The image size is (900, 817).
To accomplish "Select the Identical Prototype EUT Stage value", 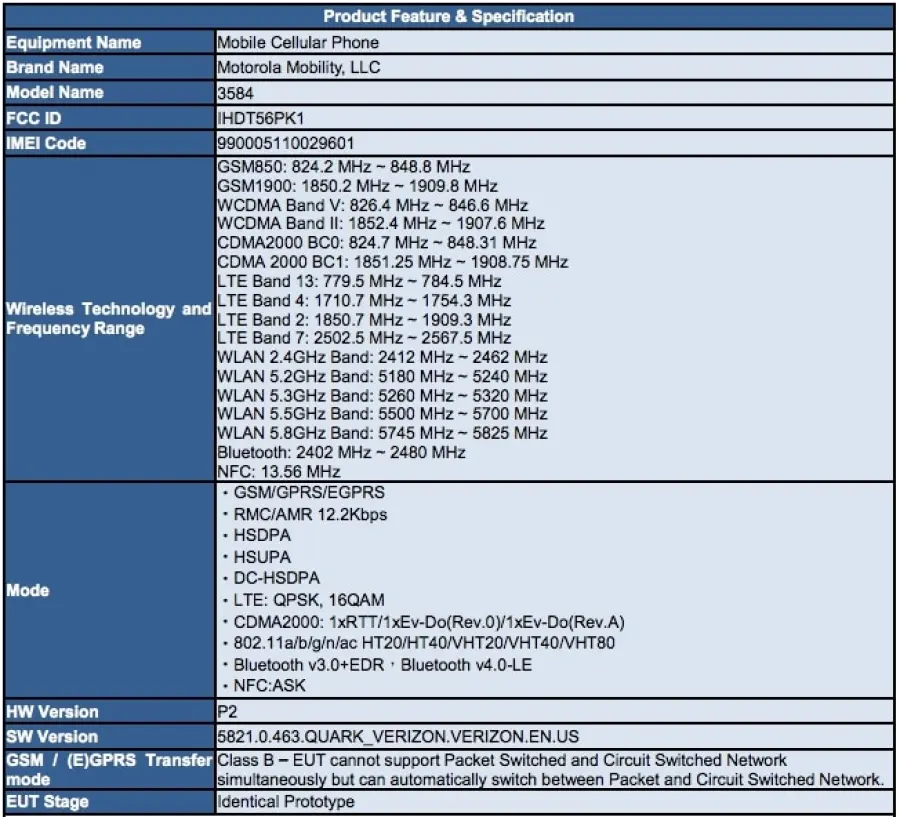I will pos(285,801).
